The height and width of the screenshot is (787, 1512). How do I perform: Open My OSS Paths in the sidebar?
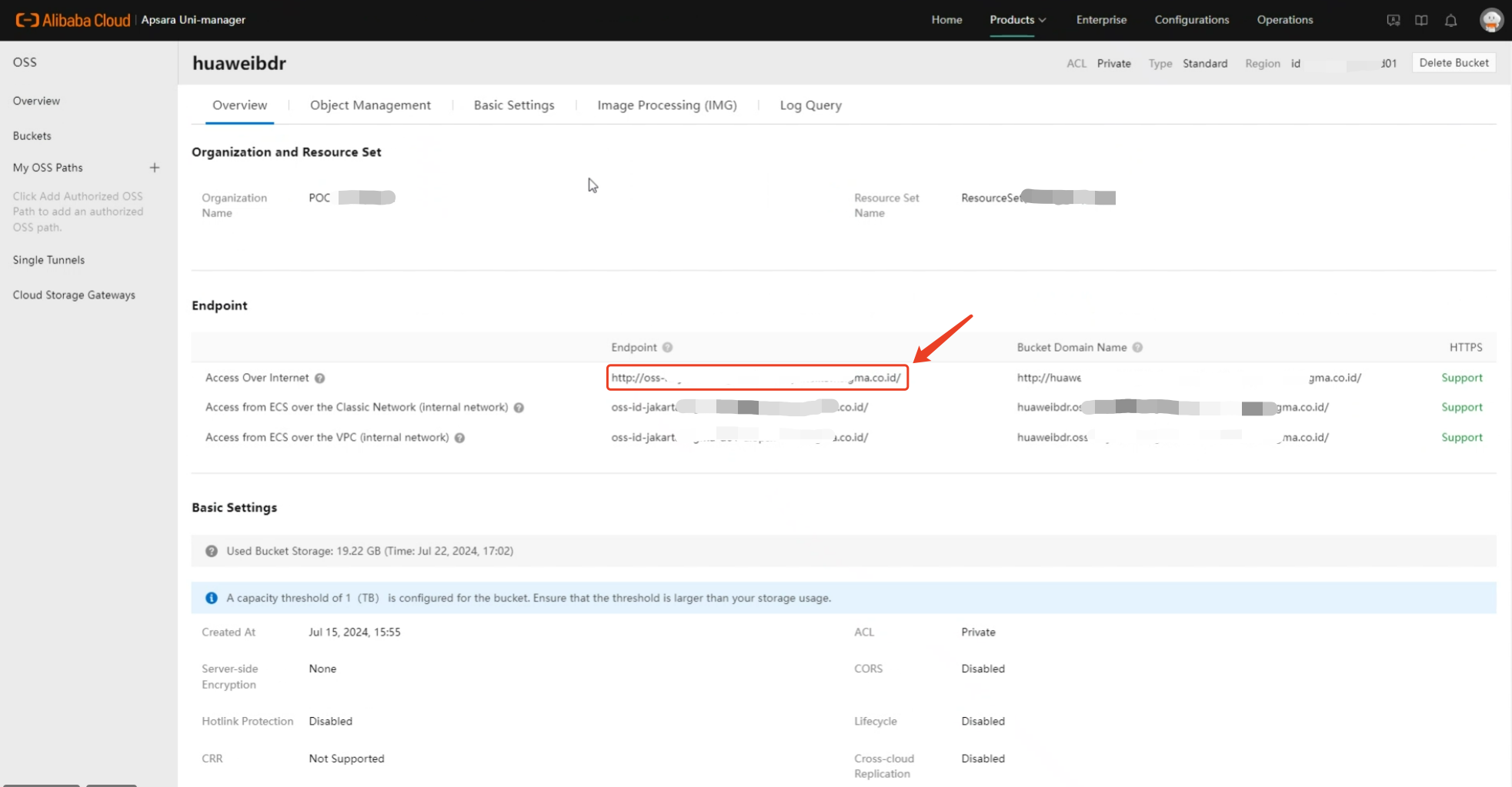[48, 168]
